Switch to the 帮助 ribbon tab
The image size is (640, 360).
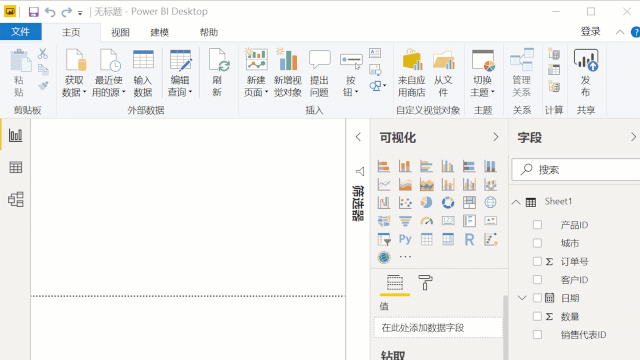tap(209, 32)
